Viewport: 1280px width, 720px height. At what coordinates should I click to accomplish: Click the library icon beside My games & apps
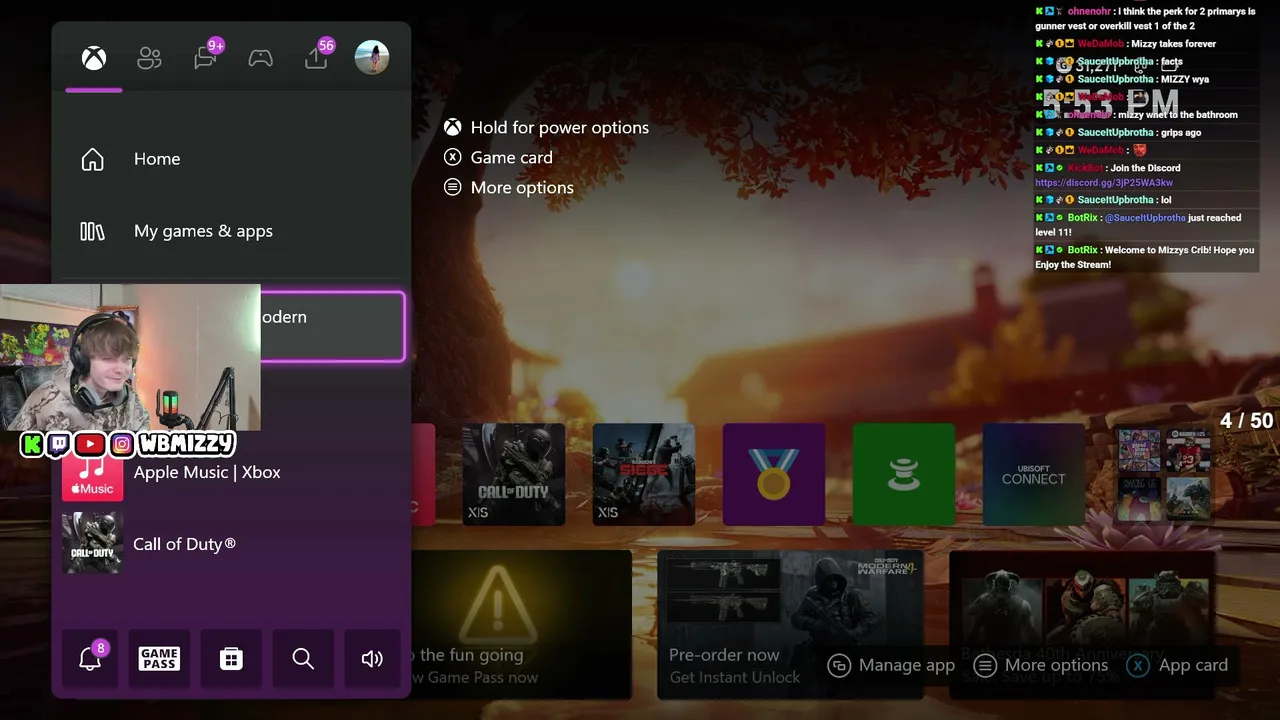(92, 231)
